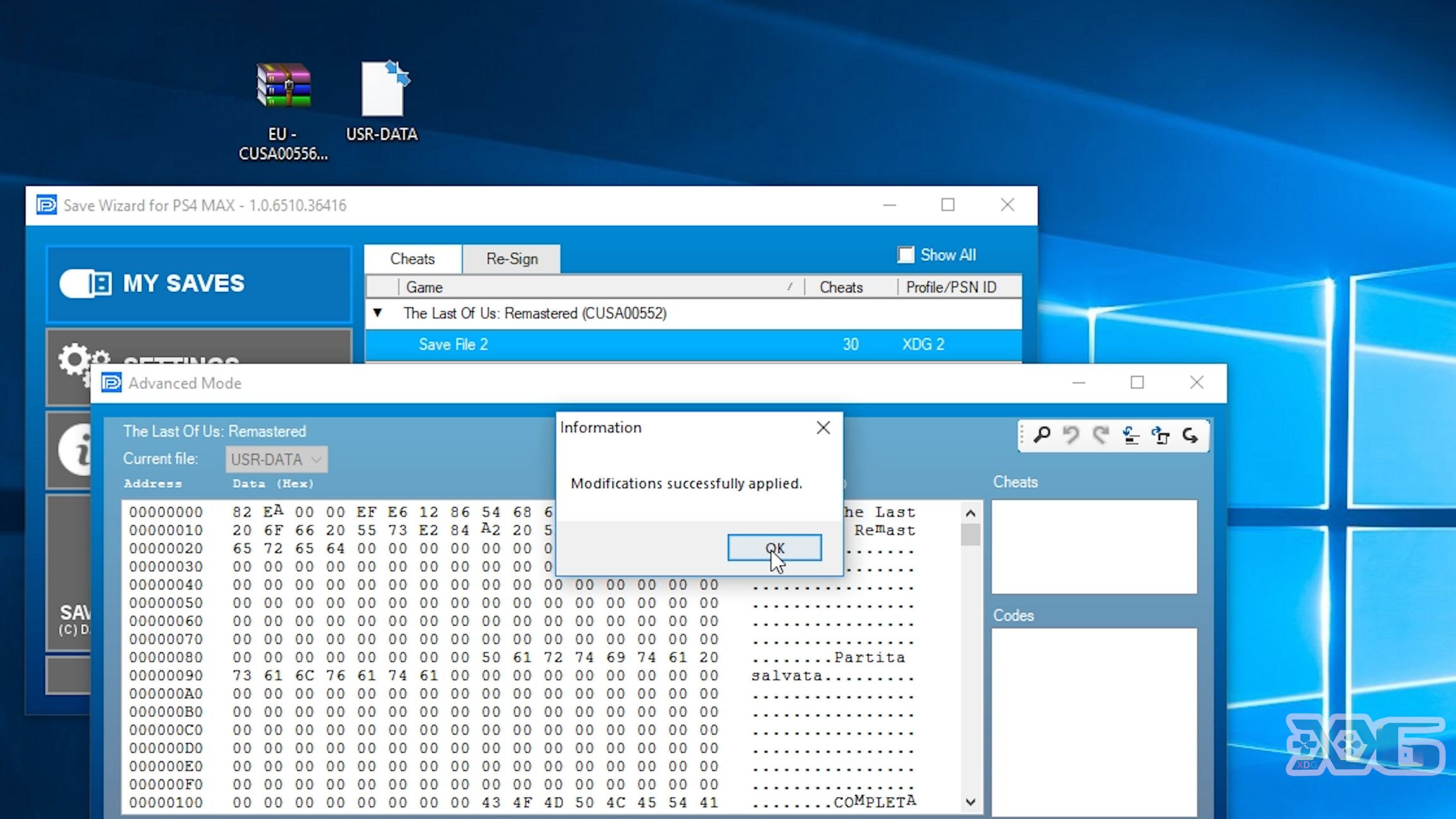Click 'COMPLETA' ASCII text in hex view

pos(875,803)
